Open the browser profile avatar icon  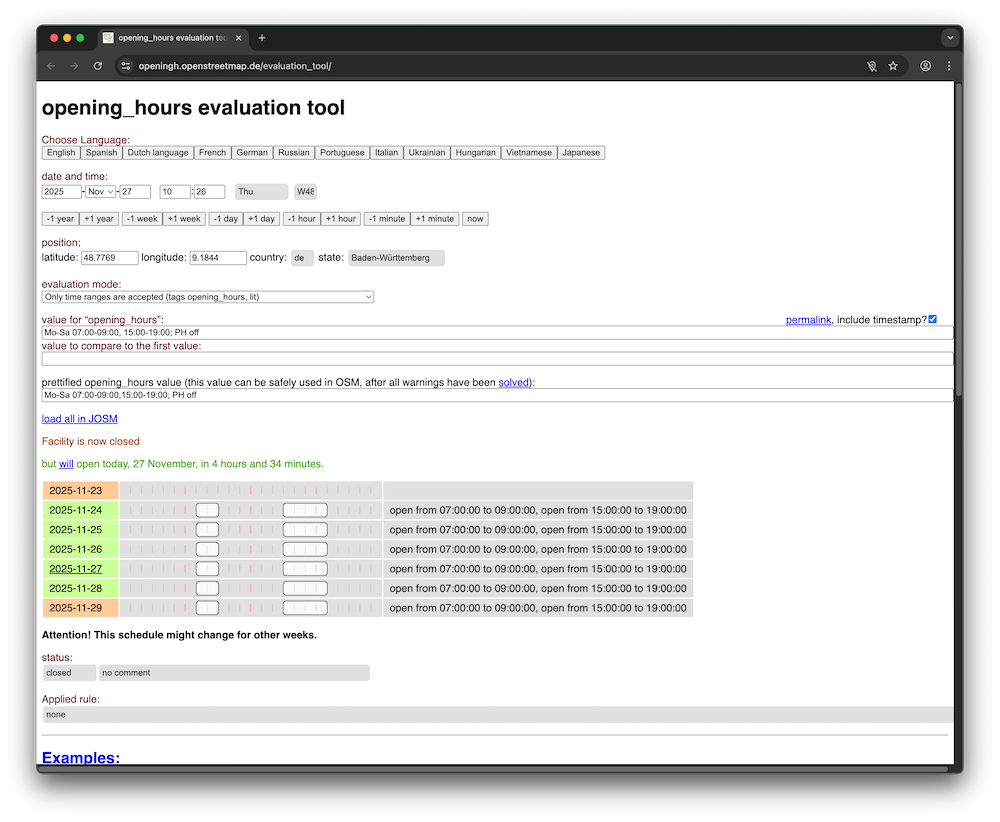[925, 65]
